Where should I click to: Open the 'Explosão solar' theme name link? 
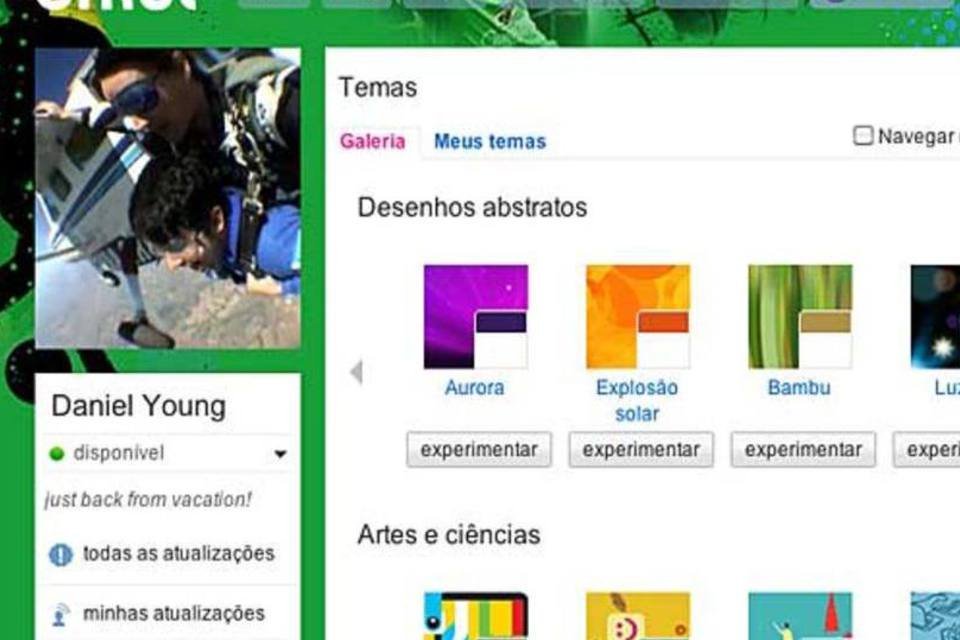[637, 401]
